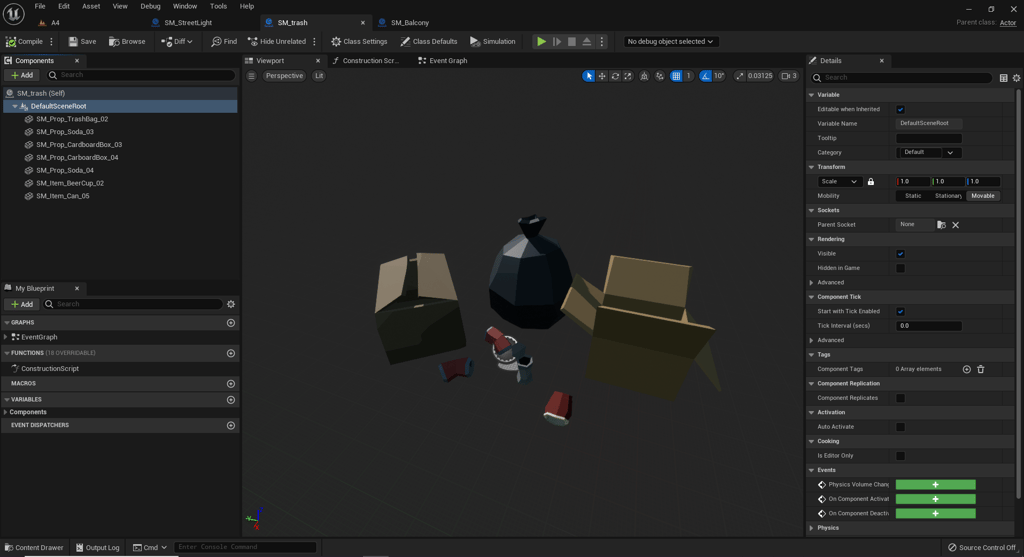Image resolution: width=1024 pixels, height=557 pixels.
Task: Toggle Start with Tick Enabled checkbox
Action: pyautogui.click(x=900, y=312)
